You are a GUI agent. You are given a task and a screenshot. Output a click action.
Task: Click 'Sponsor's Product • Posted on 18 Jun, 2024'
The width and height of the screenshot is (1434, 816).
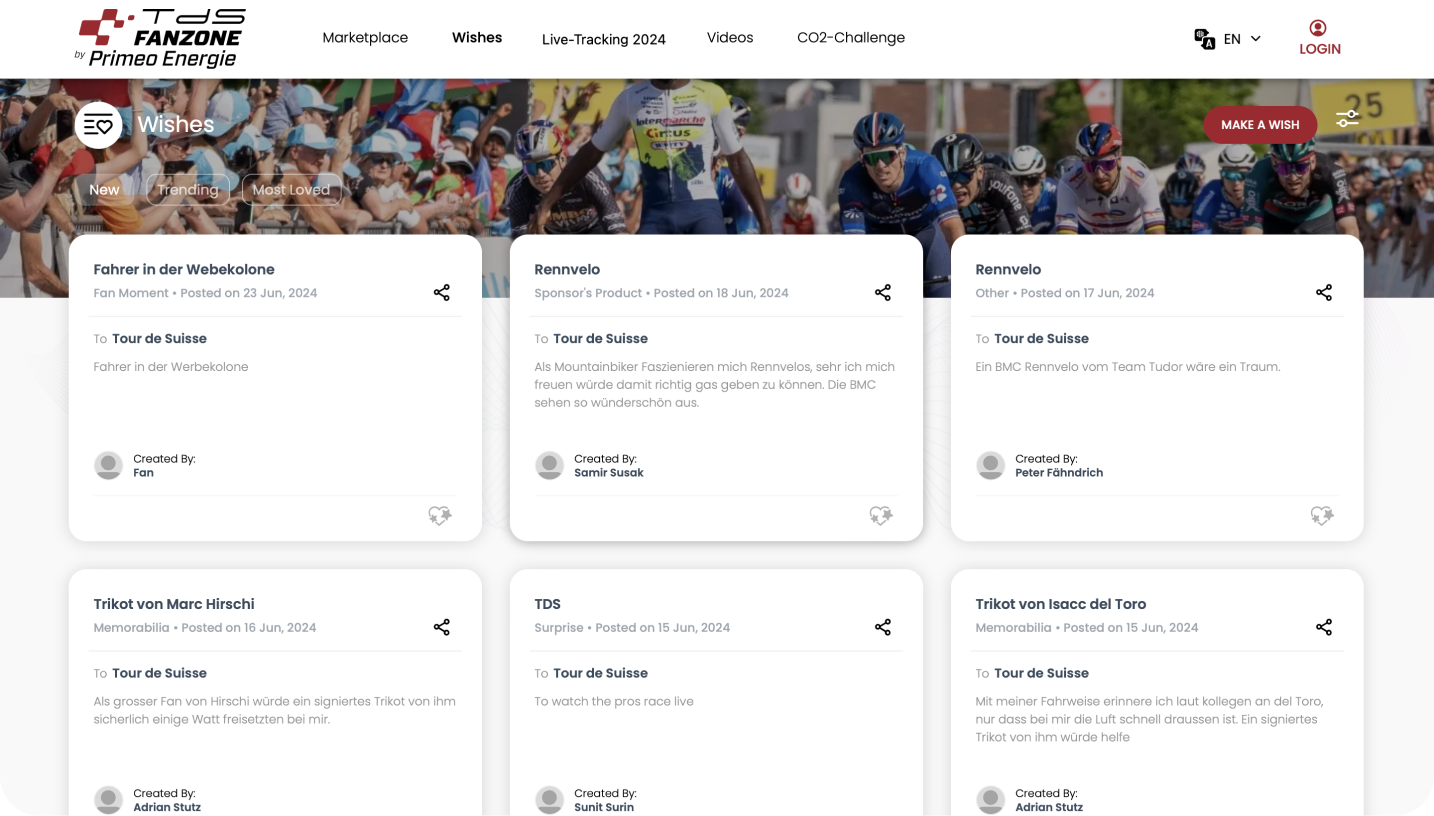(x=661, y=293)
